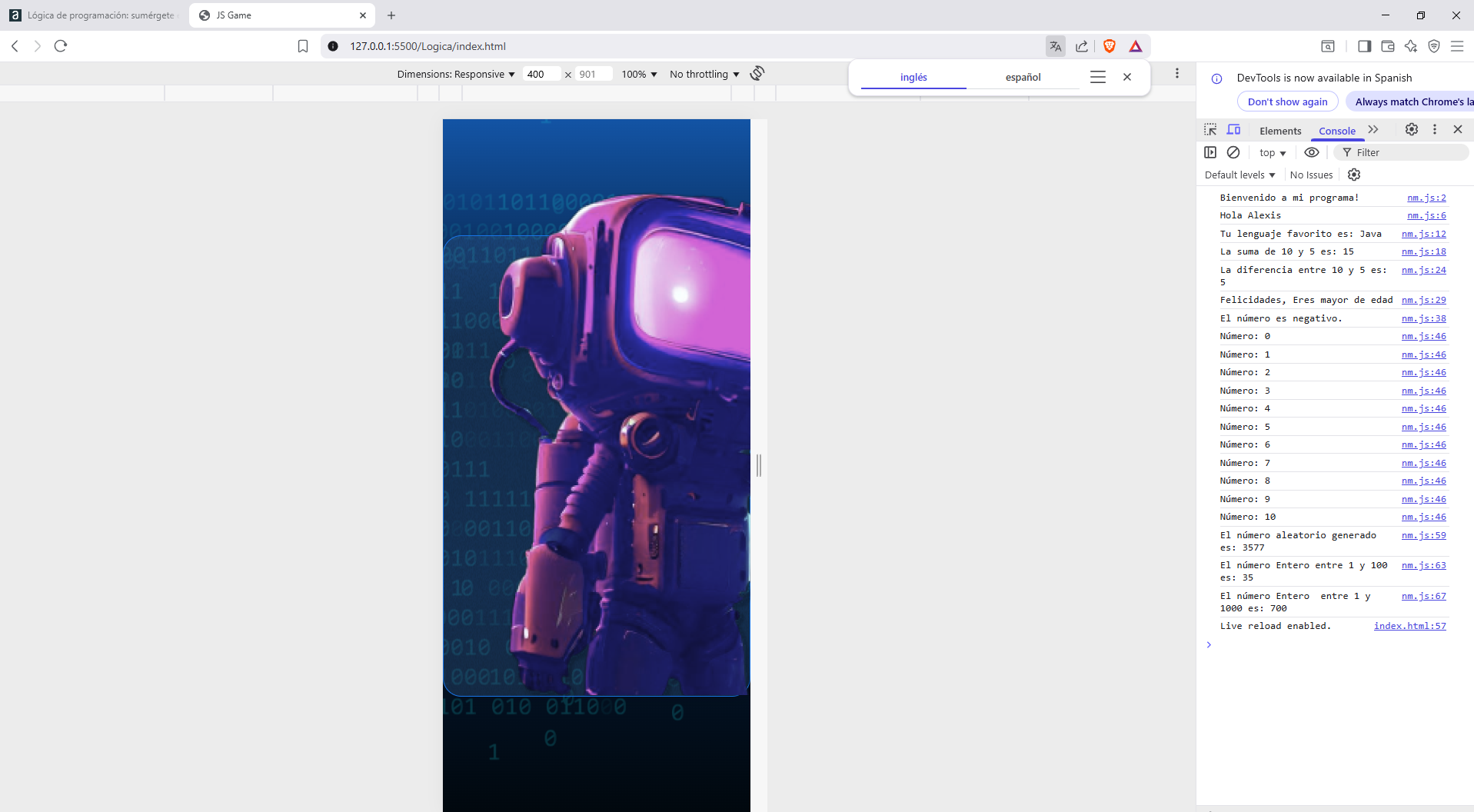Click 'Live reload enabled.' console message
1474x812 pixels.
[1275, 626]
